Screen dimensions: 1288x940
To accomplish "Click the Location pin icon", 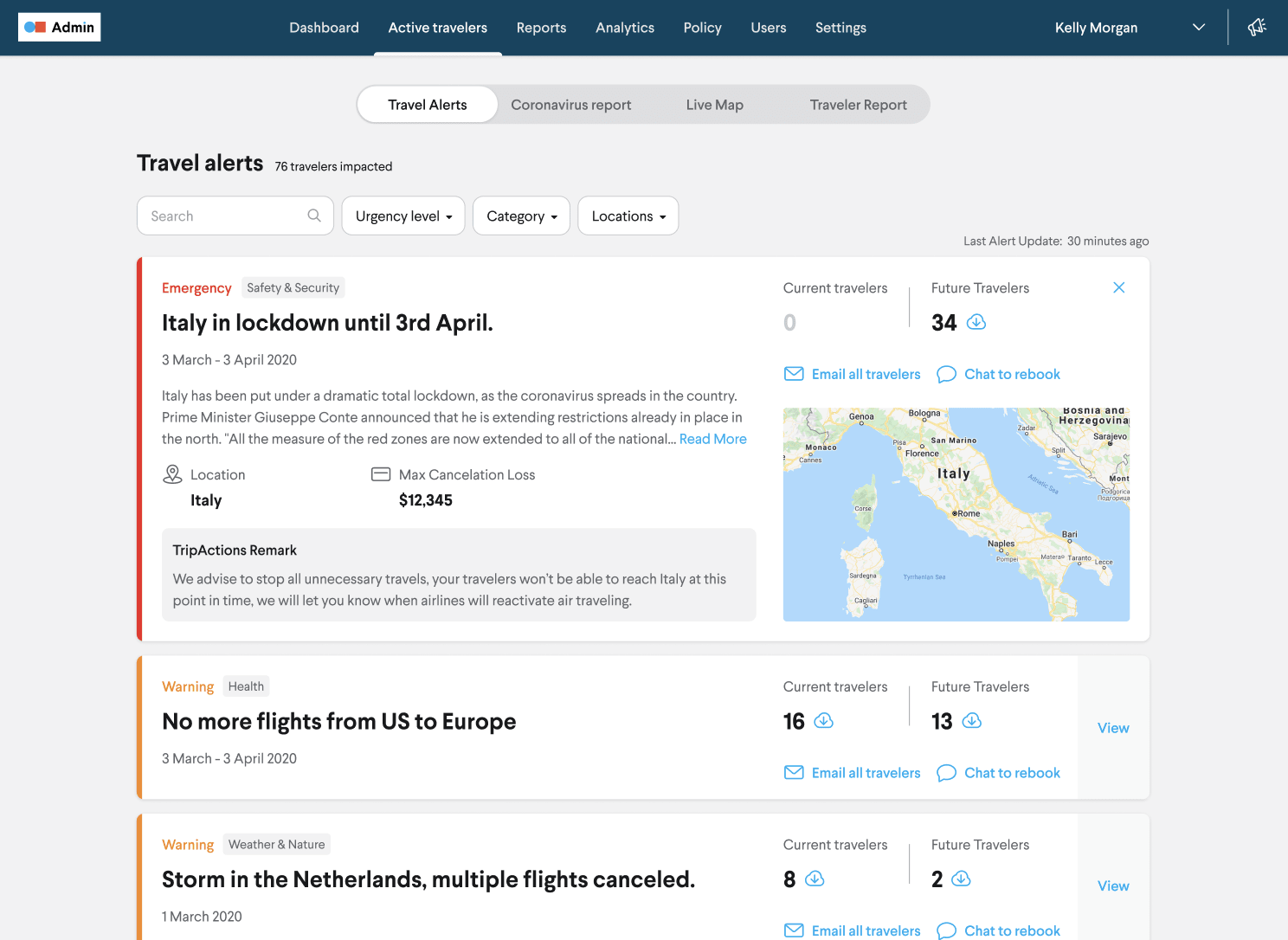I will [x=172, y=474].
